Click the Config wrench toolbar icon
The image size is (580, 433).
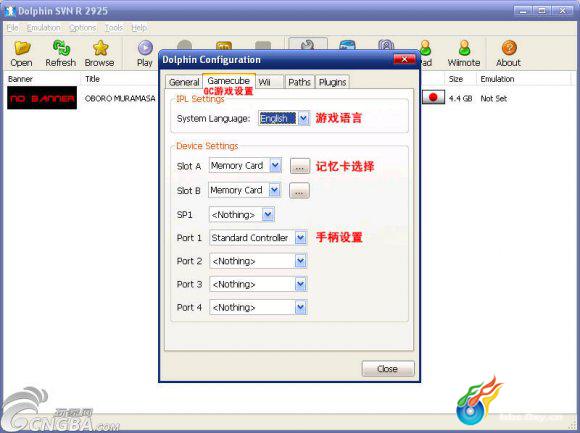point(307,44)
